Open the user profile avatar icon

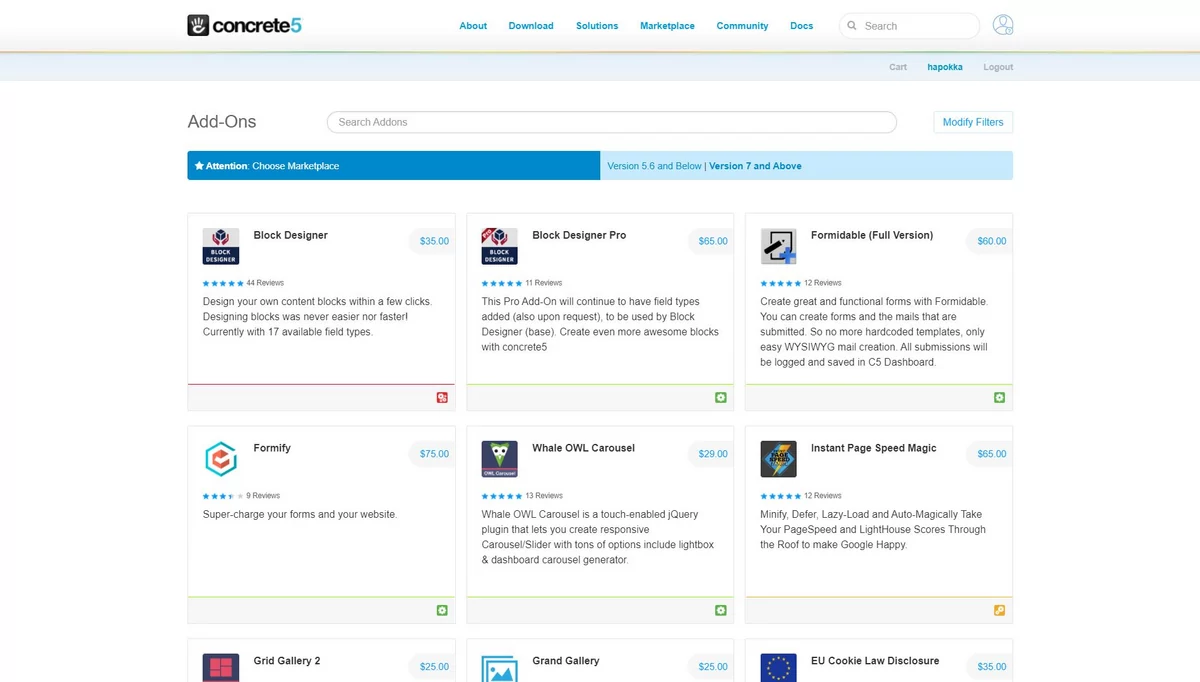point(1002,25)
